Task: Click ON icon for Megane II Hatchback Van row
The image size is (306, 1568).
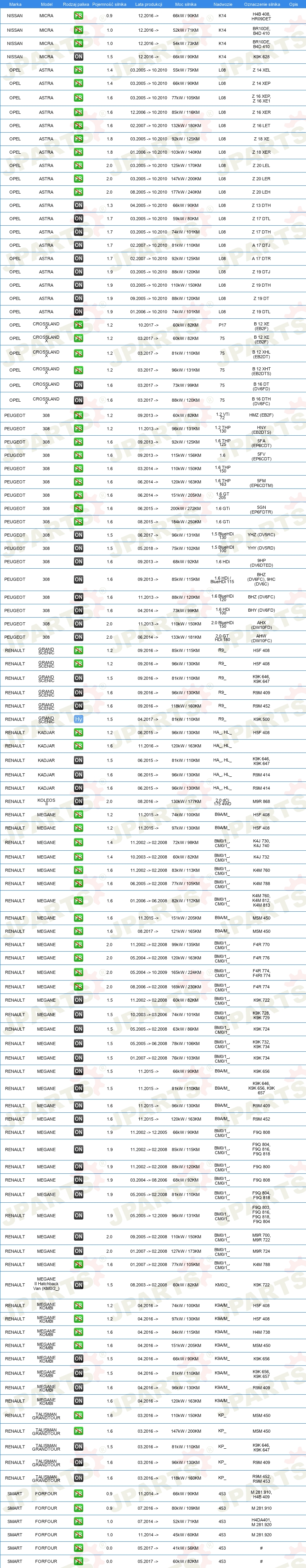Action: tap(79, 1285)
